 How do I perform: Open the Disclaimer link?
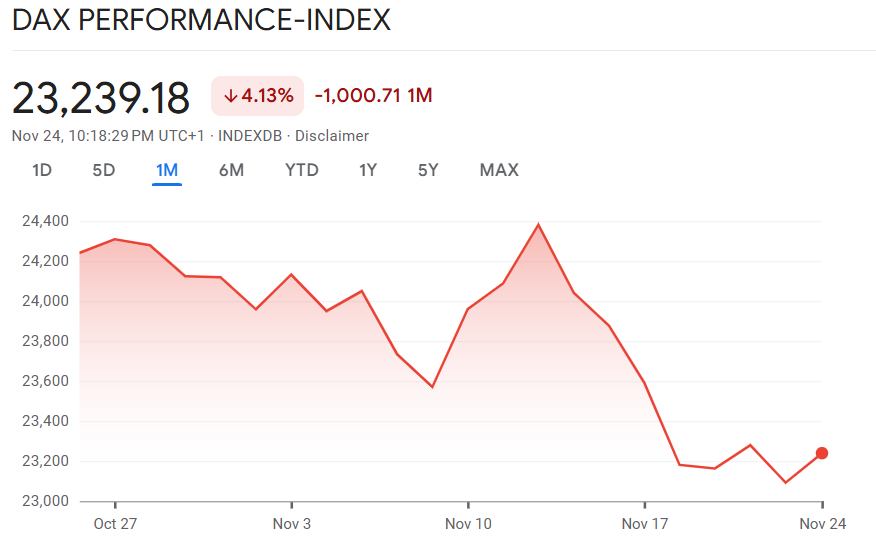332,136
